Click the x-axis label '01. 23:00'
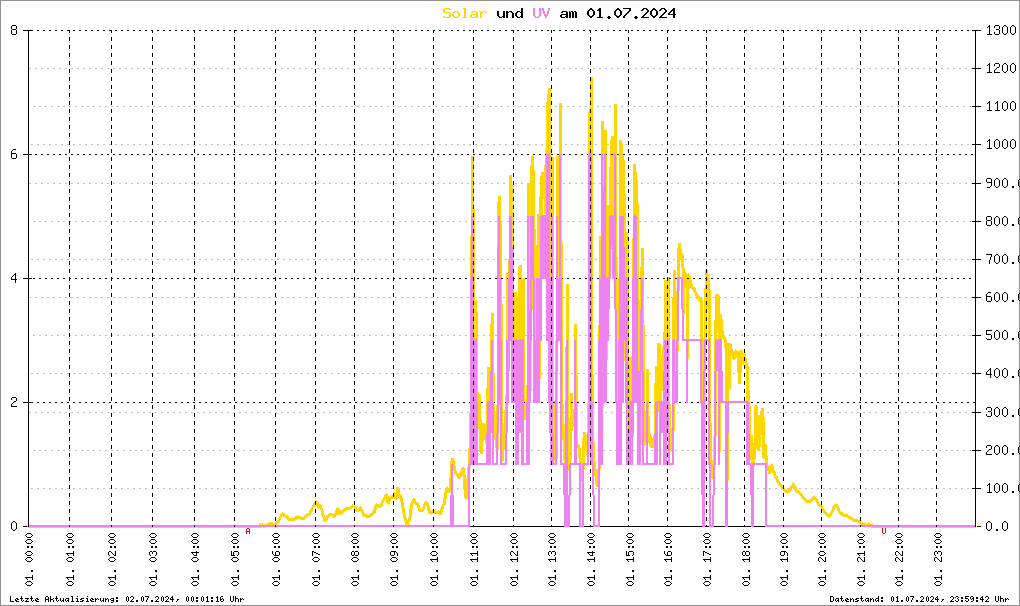Screen dimensions: 1020x606 coord(937,559)
